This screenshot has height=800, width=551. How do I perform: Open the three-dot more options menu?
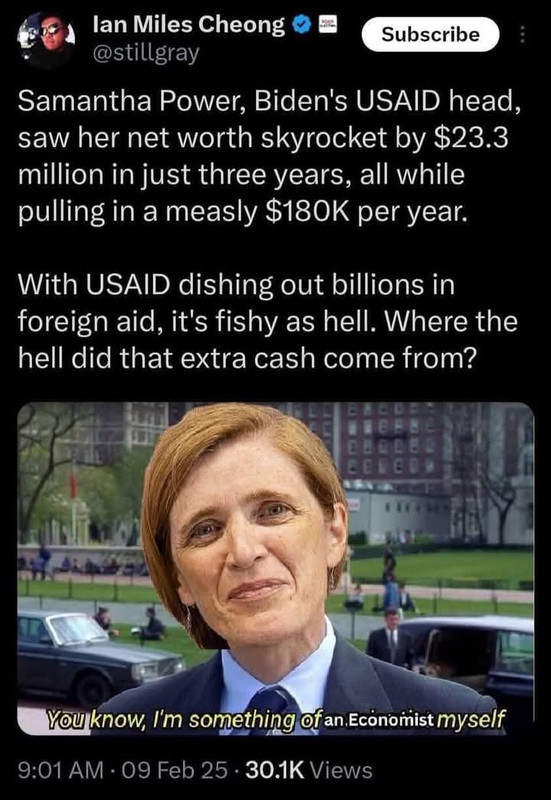coord(521,35)
